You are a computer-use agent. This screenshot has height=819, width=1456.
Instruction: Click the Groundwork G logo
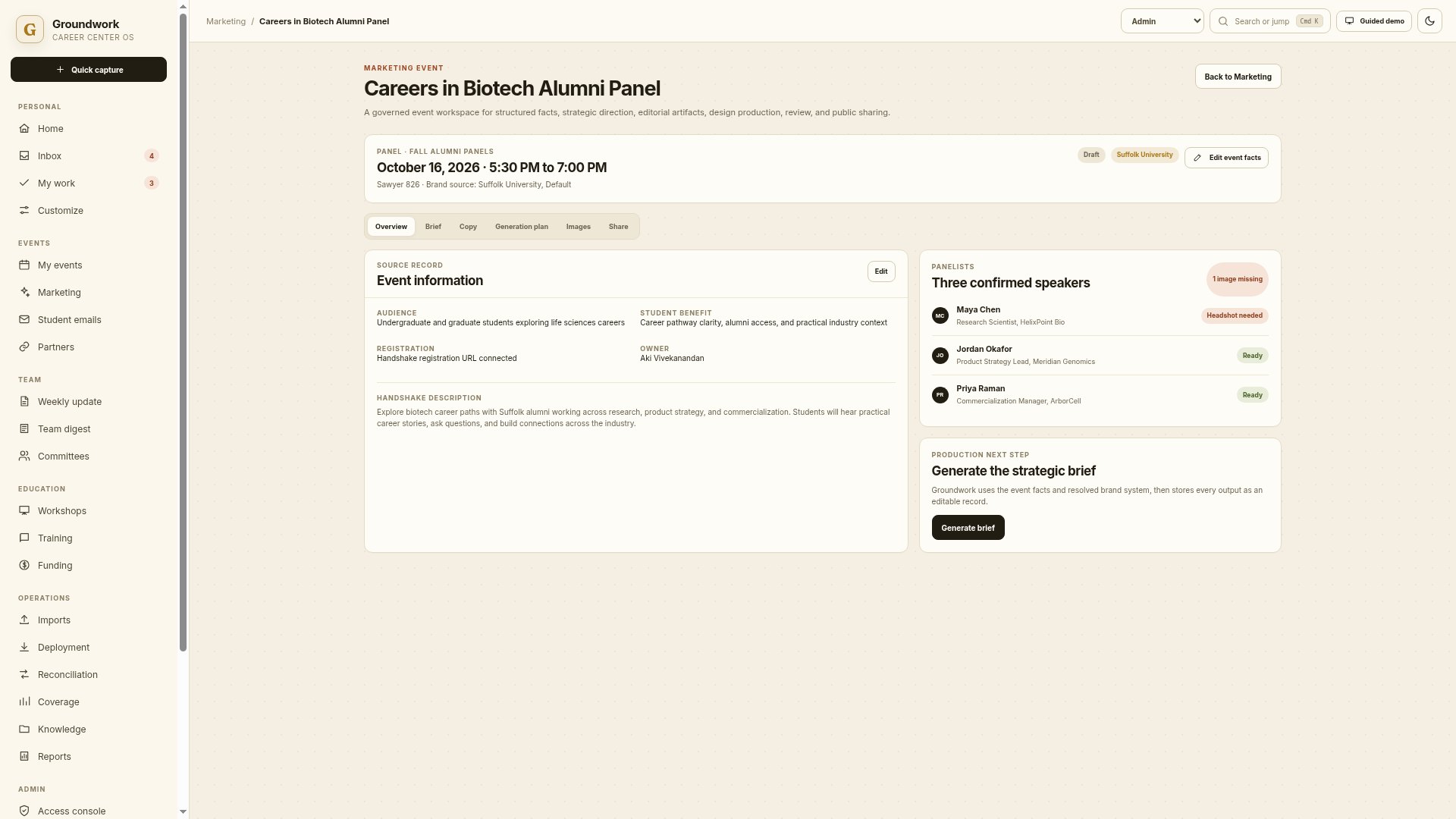[30, 30]
